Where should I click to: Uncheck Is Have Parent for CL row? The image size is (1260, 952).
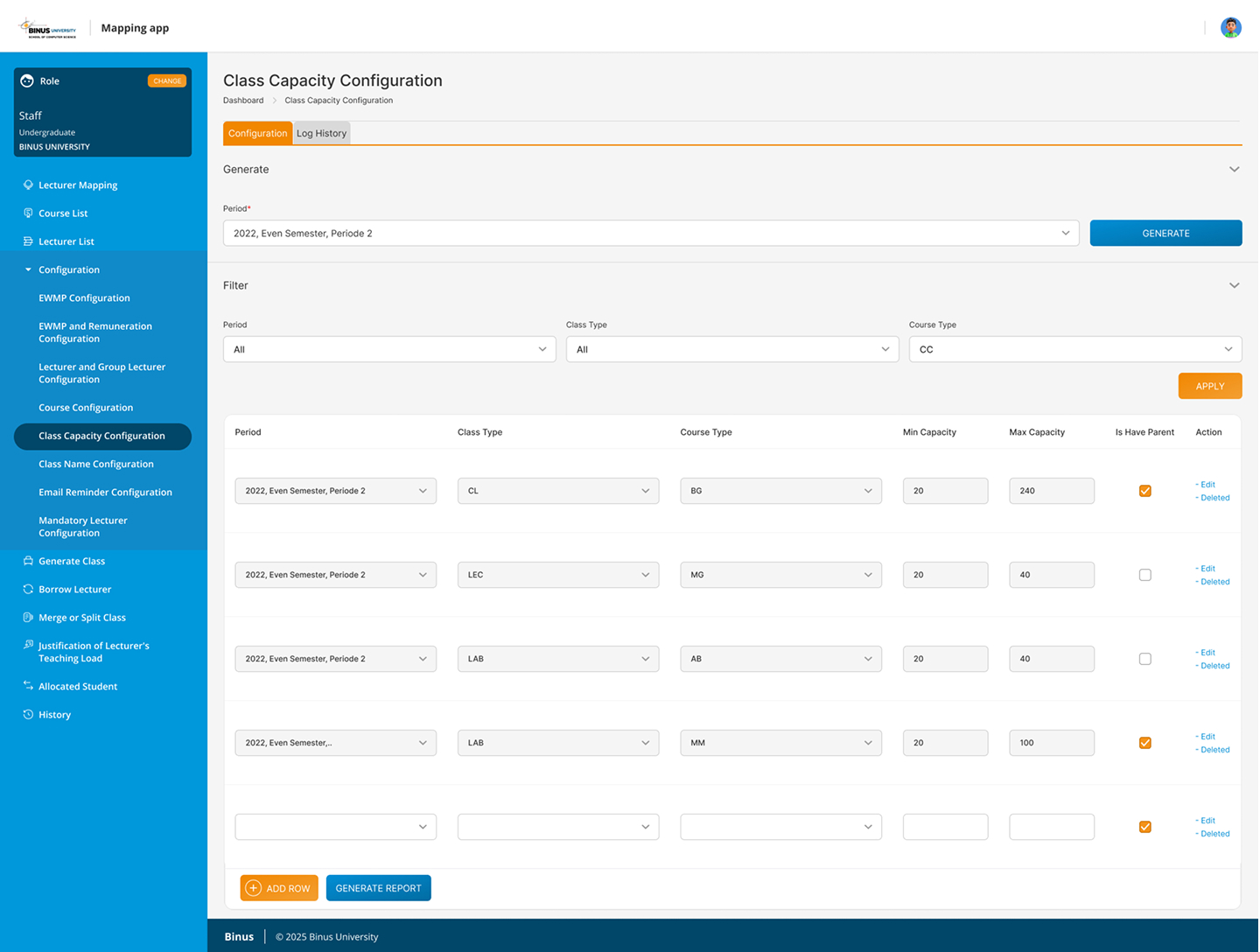click(1144, 491)
